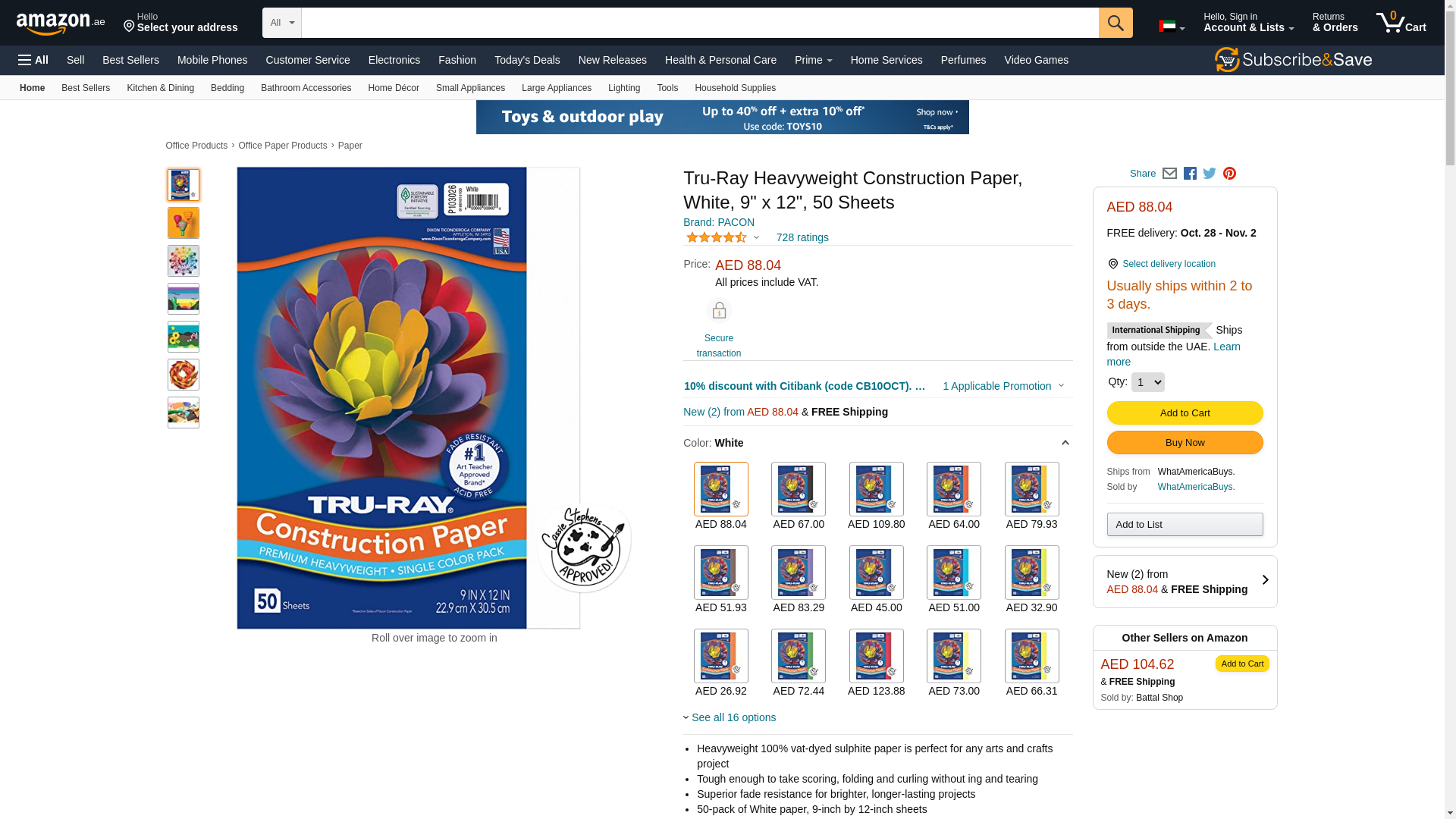1456x819 pixels.
Task: Open the search category All dropdown
Action: point(282,23)
